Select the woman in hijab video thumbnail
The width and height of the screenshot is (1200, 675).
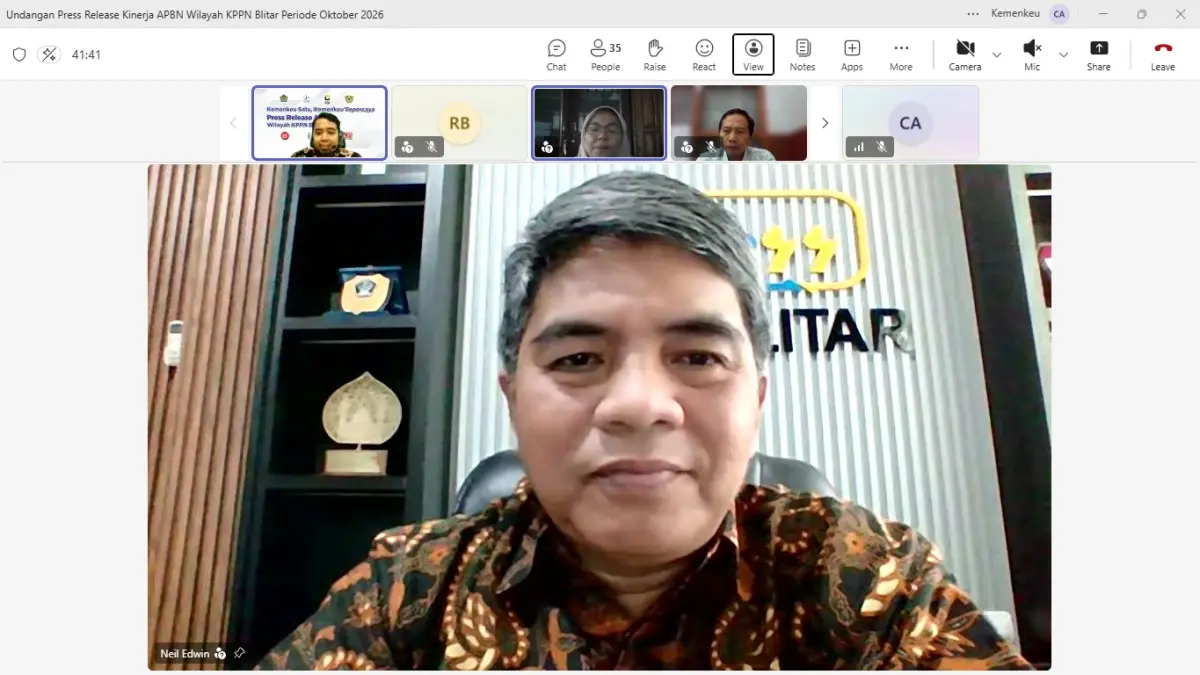599,123
